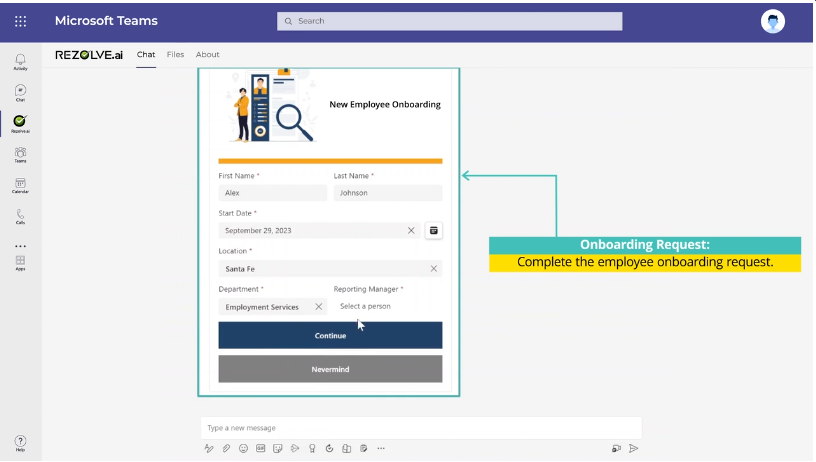
Task: Click the clipboard icon before the compose ellipsis
Action: pos(364,448)
